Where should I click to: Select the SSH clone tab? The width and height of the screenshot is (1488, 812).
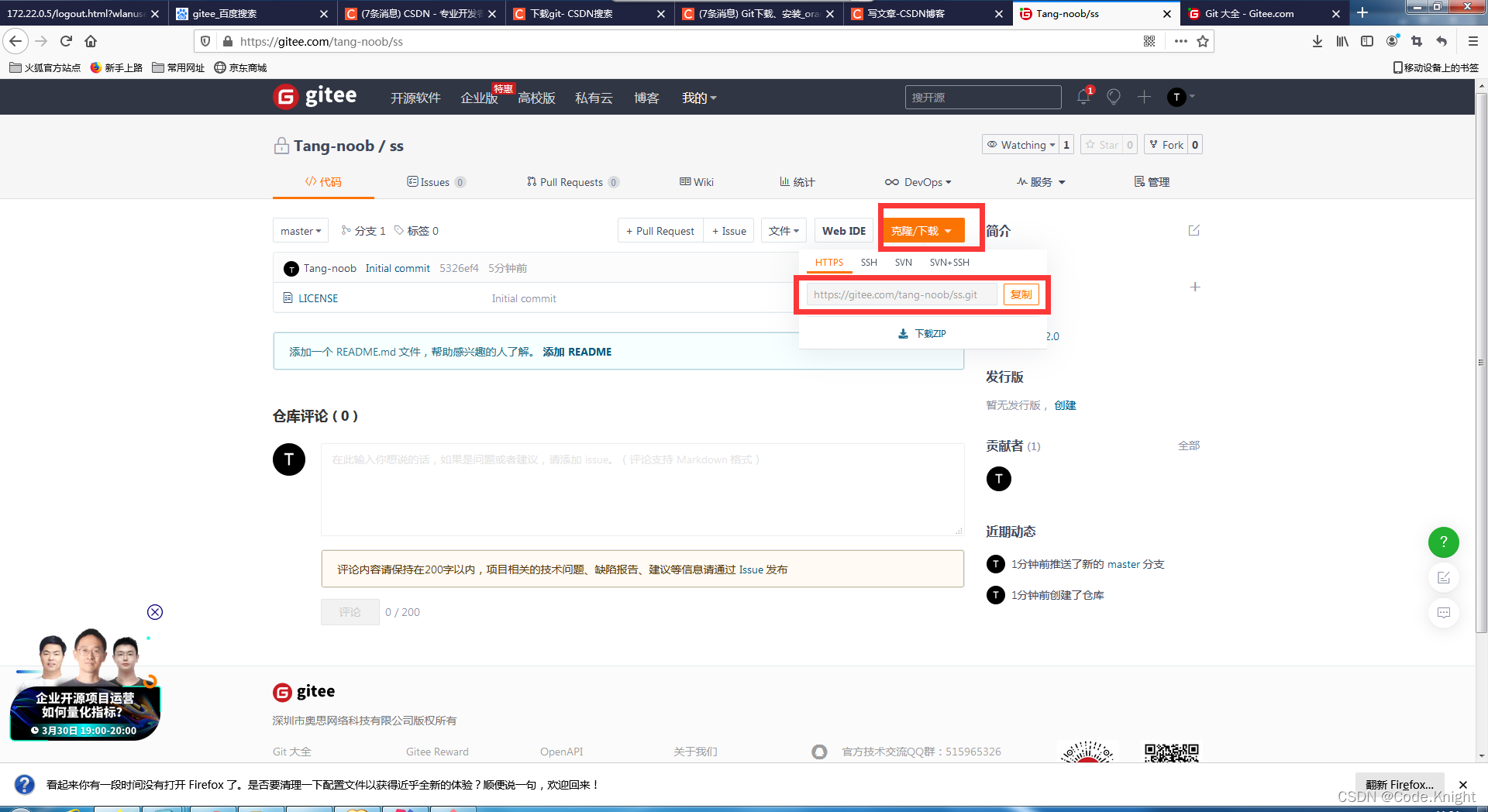click(x=869, y=263)
